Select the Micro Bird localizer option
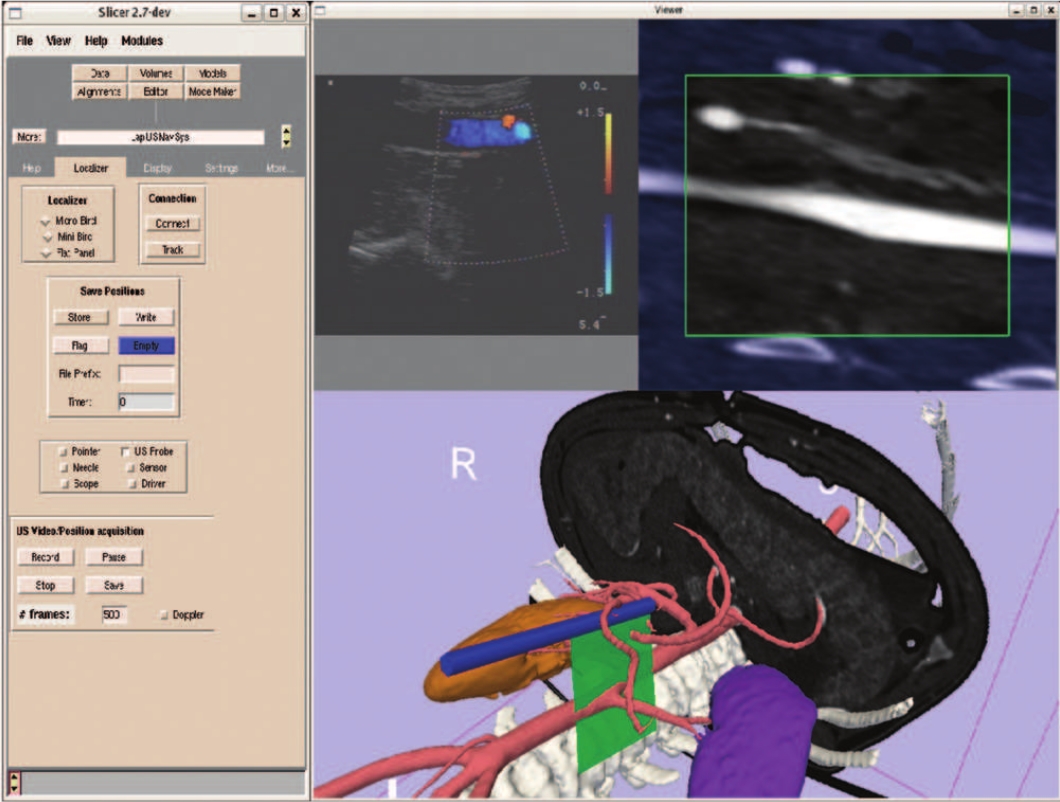 [45, 220]
